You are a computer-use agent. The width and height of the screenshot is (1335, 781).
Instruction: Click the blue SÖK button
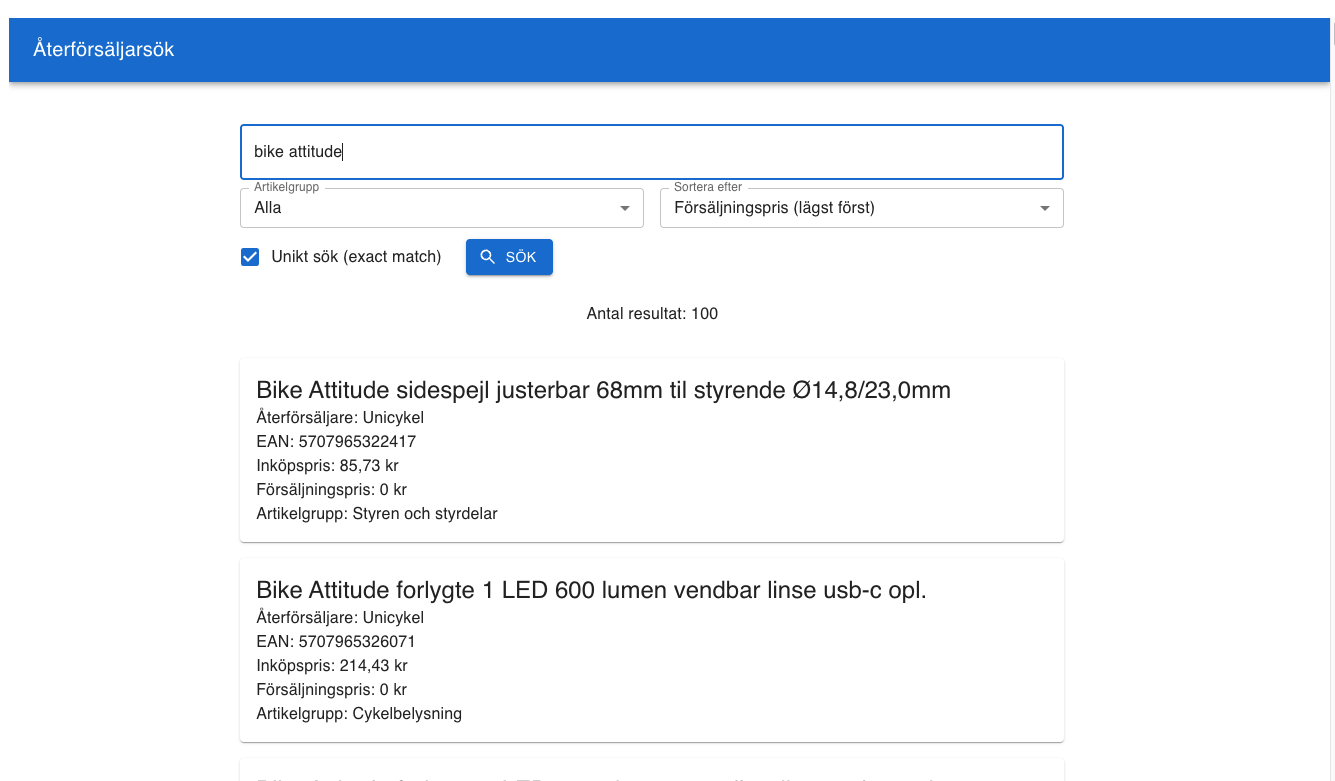(x=509, y=257)
